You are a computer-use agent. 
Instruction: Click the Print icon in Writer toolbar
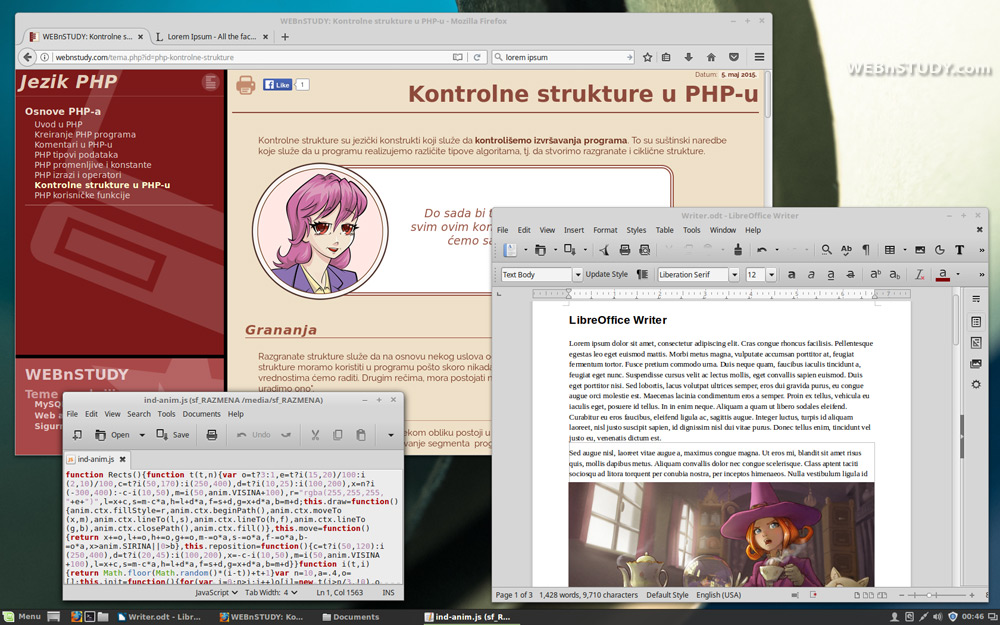coord(625,250)
